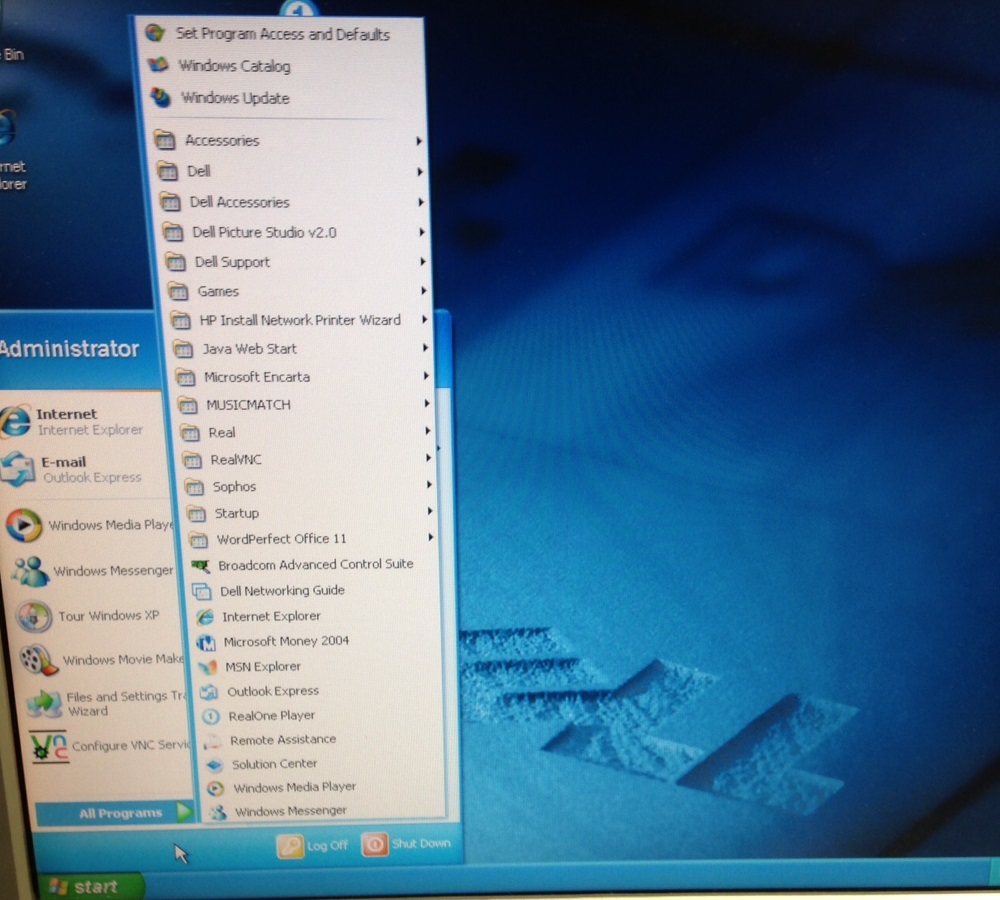
Task: Launch MSN Explorer butterfly icon
Action: pyautogui.click(x=207, y=667)
